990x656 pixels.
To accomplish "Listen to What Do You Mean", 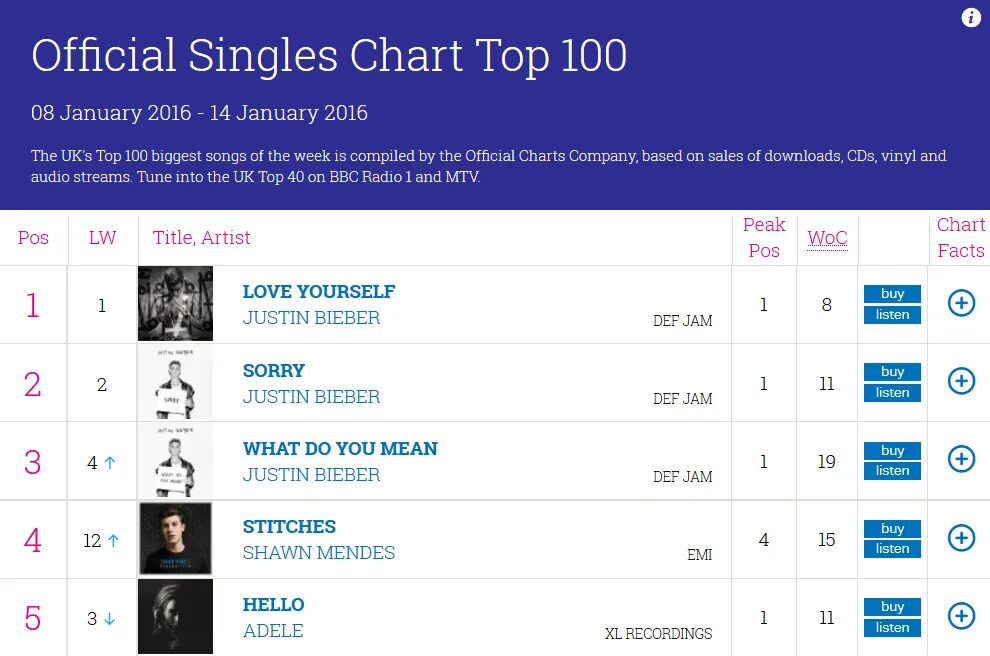I will tap(892, 471).
